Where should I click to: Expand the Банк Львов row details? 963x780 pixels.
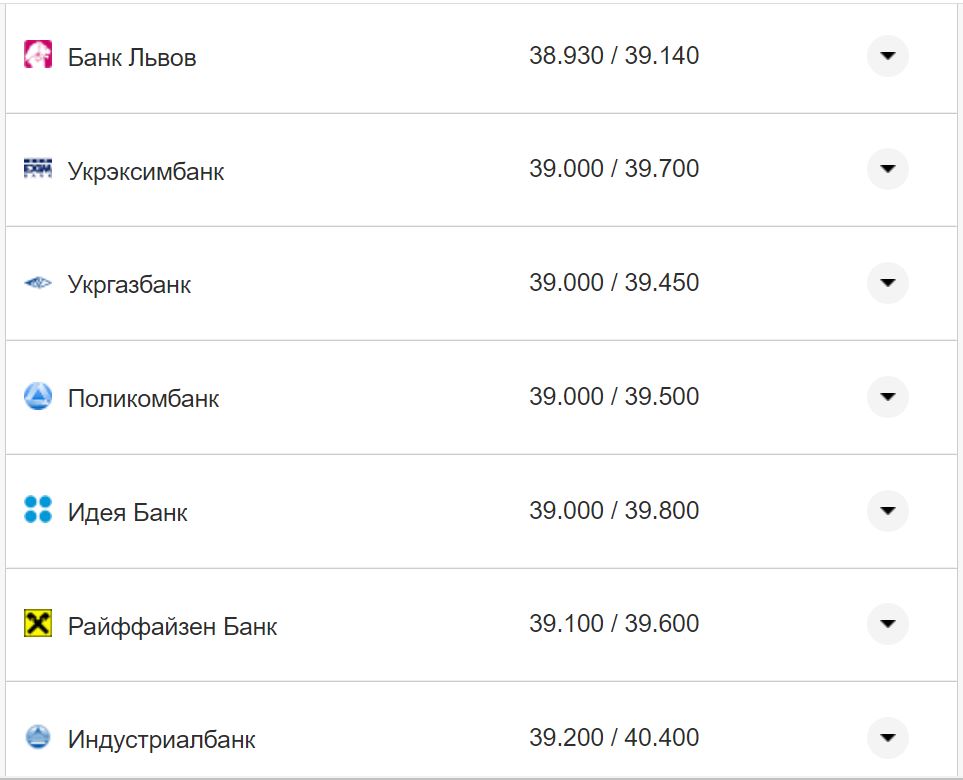pyautogui.click(x=887, y=56)
